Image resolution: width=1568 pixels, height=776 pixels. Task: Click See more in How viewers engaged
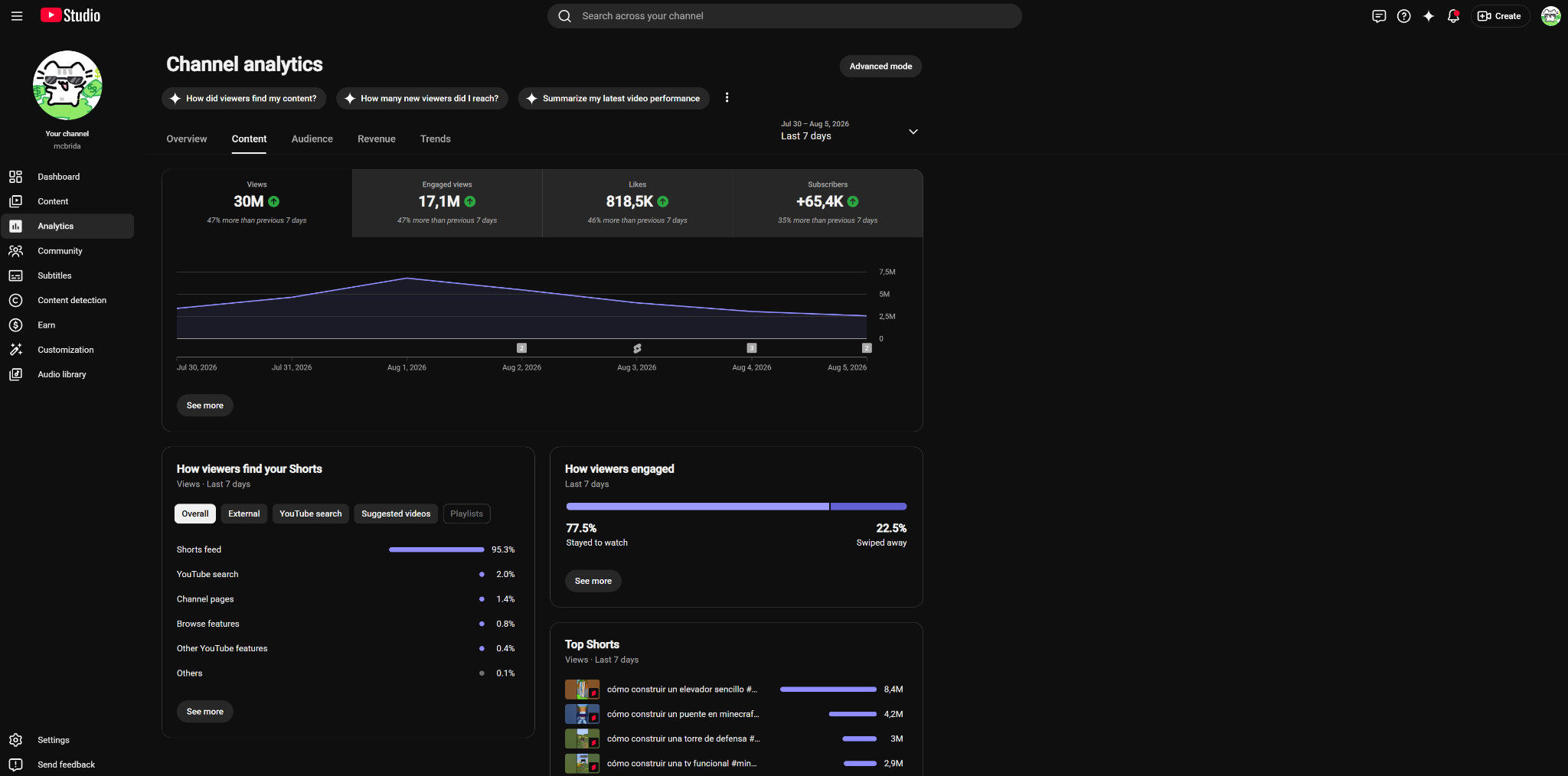coord(593,581)
